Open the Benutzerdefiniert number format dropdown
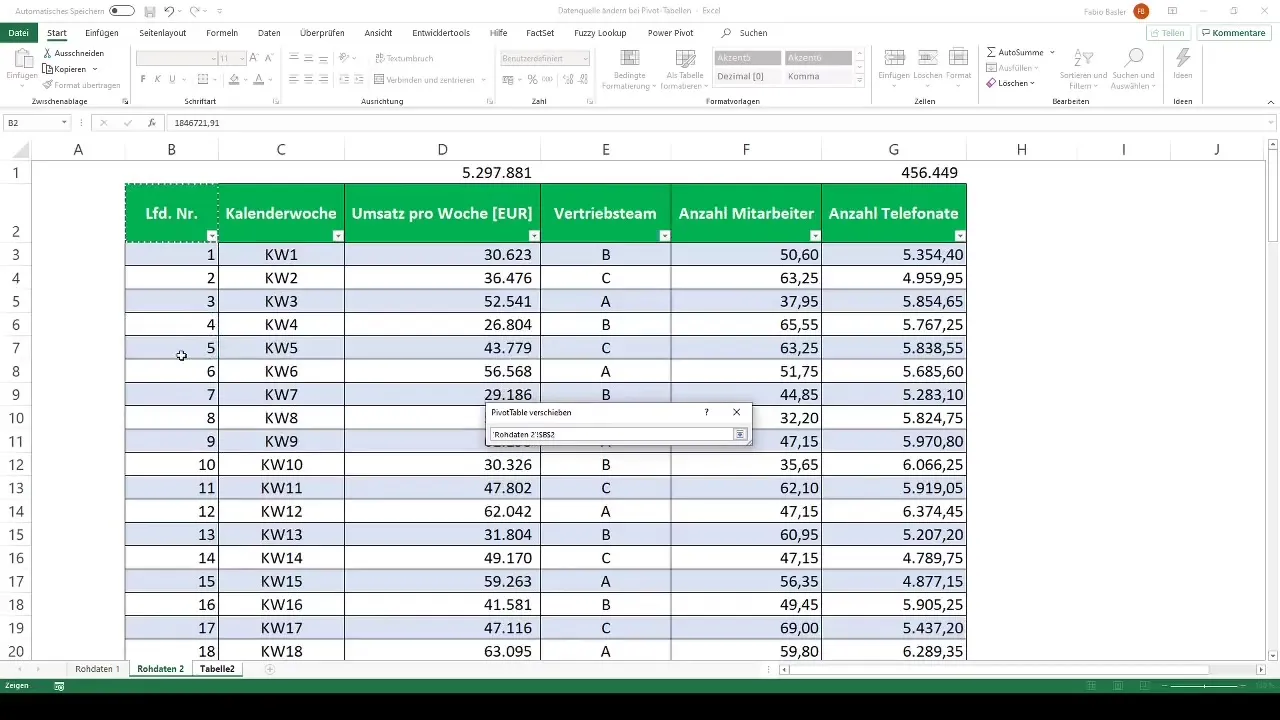The height and width of the screenshot is (720, 1280). [x=585, y=59]
